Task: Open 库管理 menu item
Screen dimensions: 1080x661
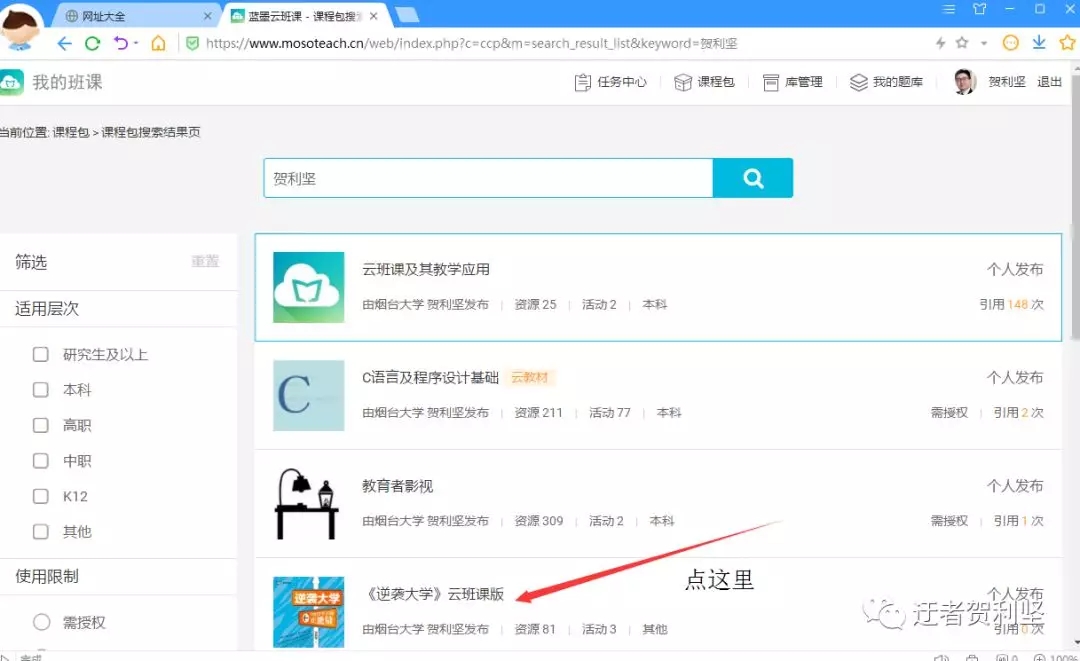Action: coord(803,82)
